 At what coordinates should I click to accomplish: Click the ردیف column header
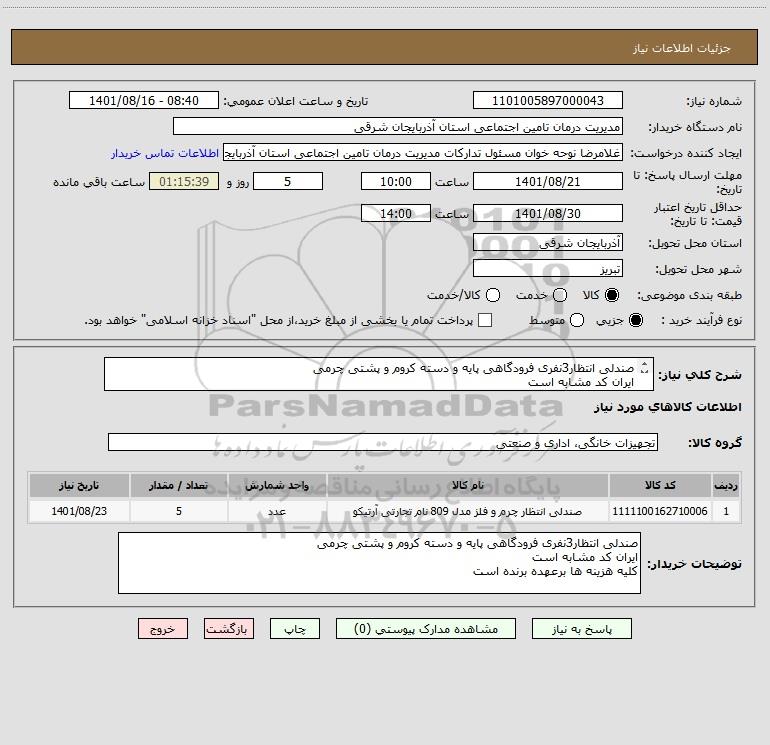[726, 486]
